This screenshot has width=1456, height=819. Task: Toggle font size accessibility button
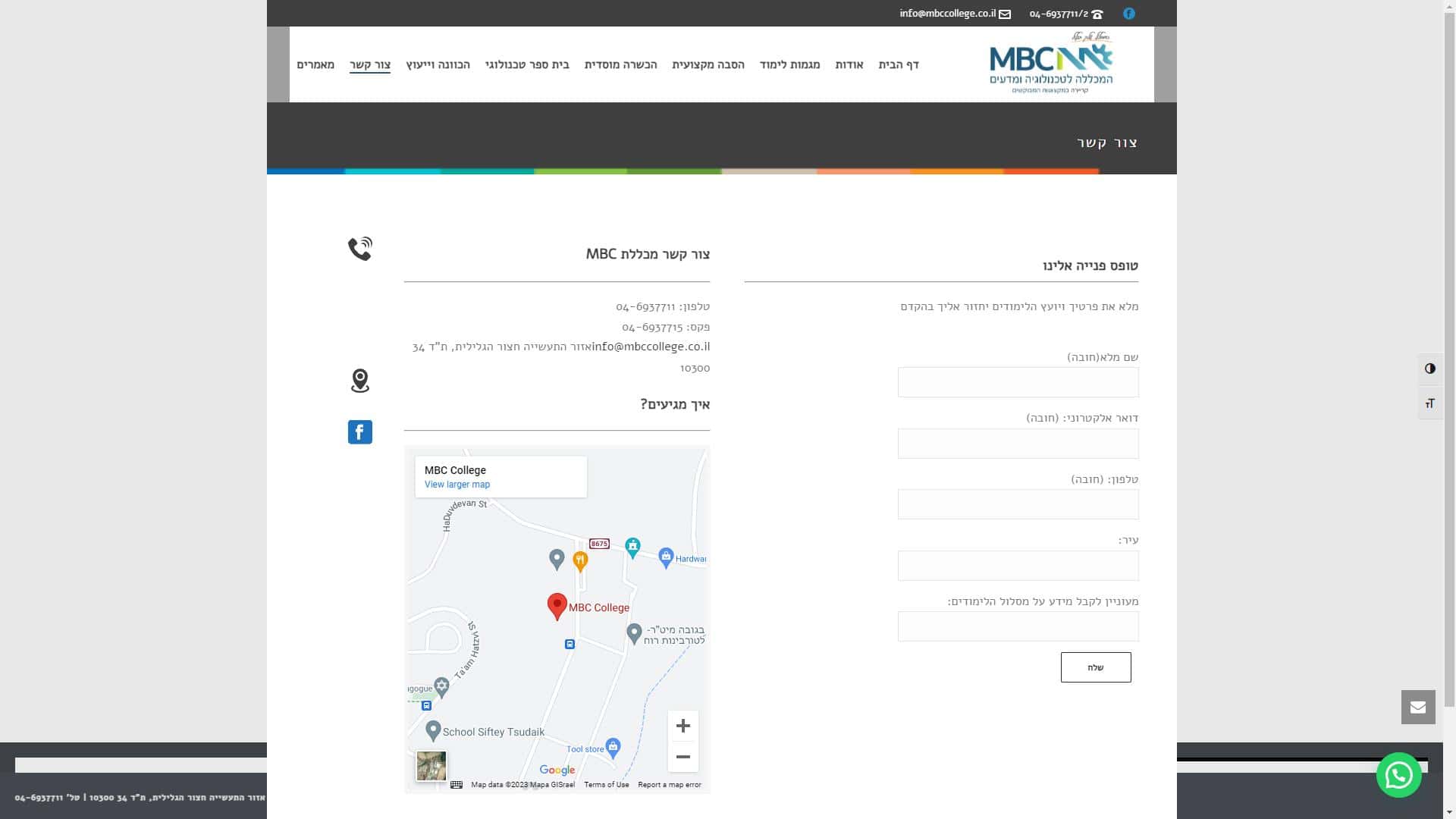(1430, 403)
